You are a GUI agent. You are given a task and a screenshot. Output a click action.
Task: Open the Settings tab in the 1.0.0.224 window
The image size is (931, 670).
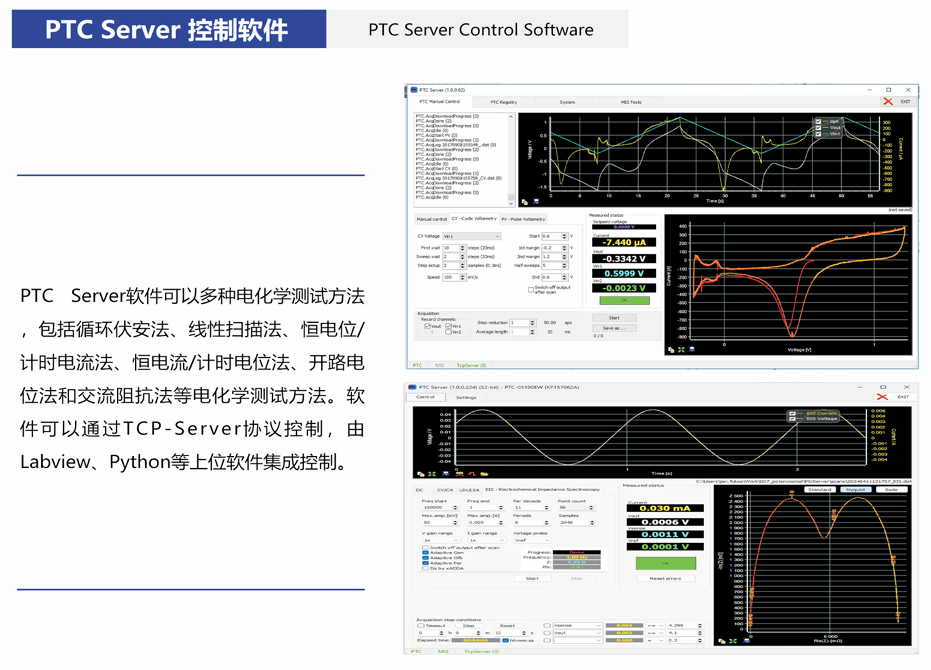466,397
